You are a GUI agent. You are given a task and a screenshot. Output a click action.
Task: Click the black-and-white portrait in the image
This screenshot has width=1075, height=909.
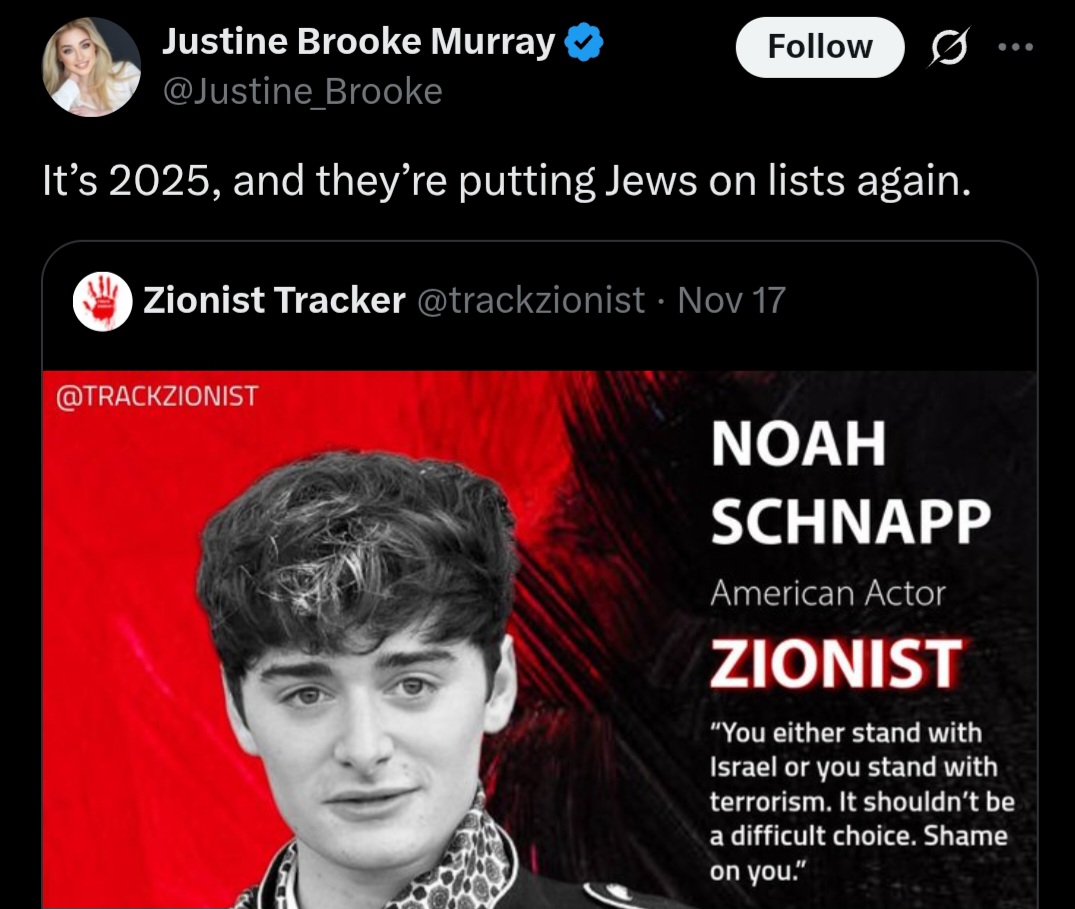coord(370,680)
